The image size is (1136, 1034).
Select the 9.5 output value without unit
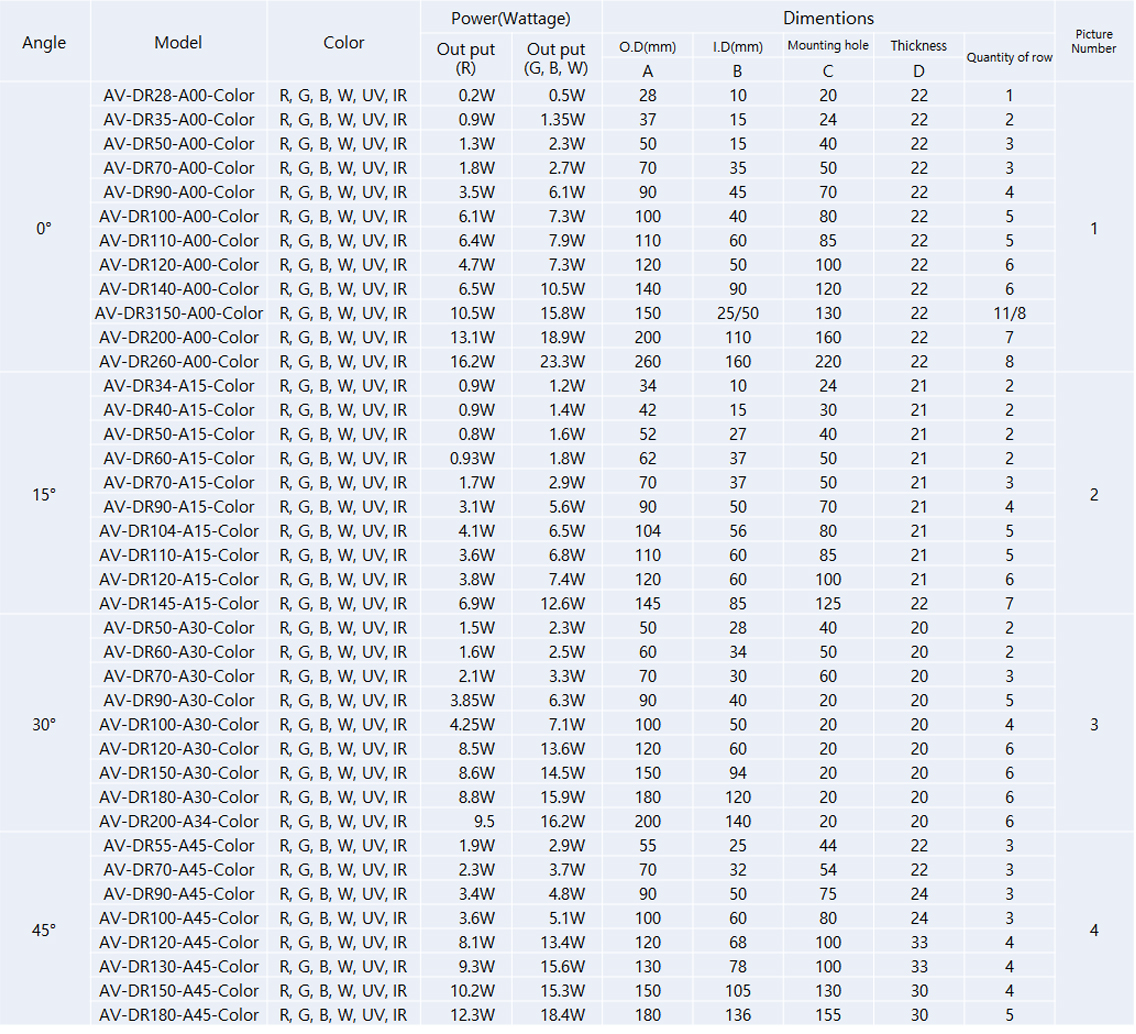(x=484, y=822)
